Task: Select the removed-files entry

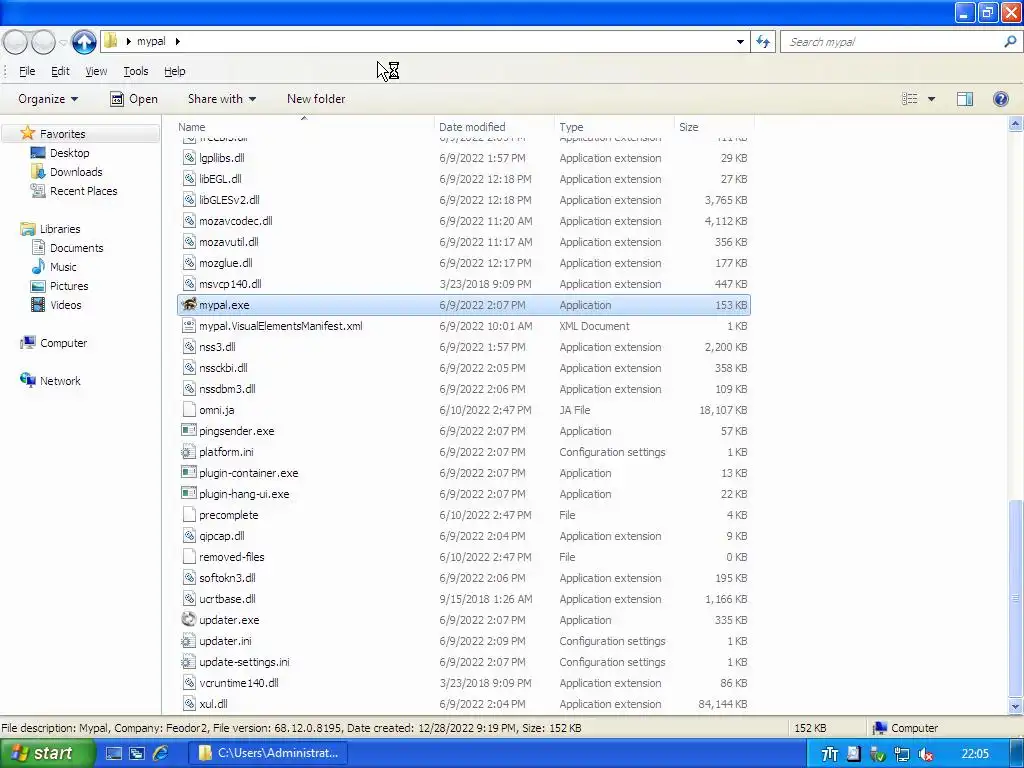Action: [x=464, y=556]
